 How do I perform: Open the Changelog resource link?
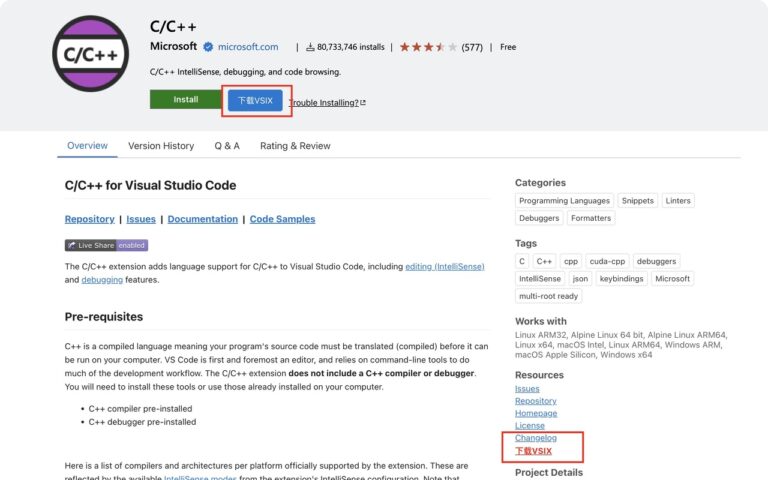[536, 438]
